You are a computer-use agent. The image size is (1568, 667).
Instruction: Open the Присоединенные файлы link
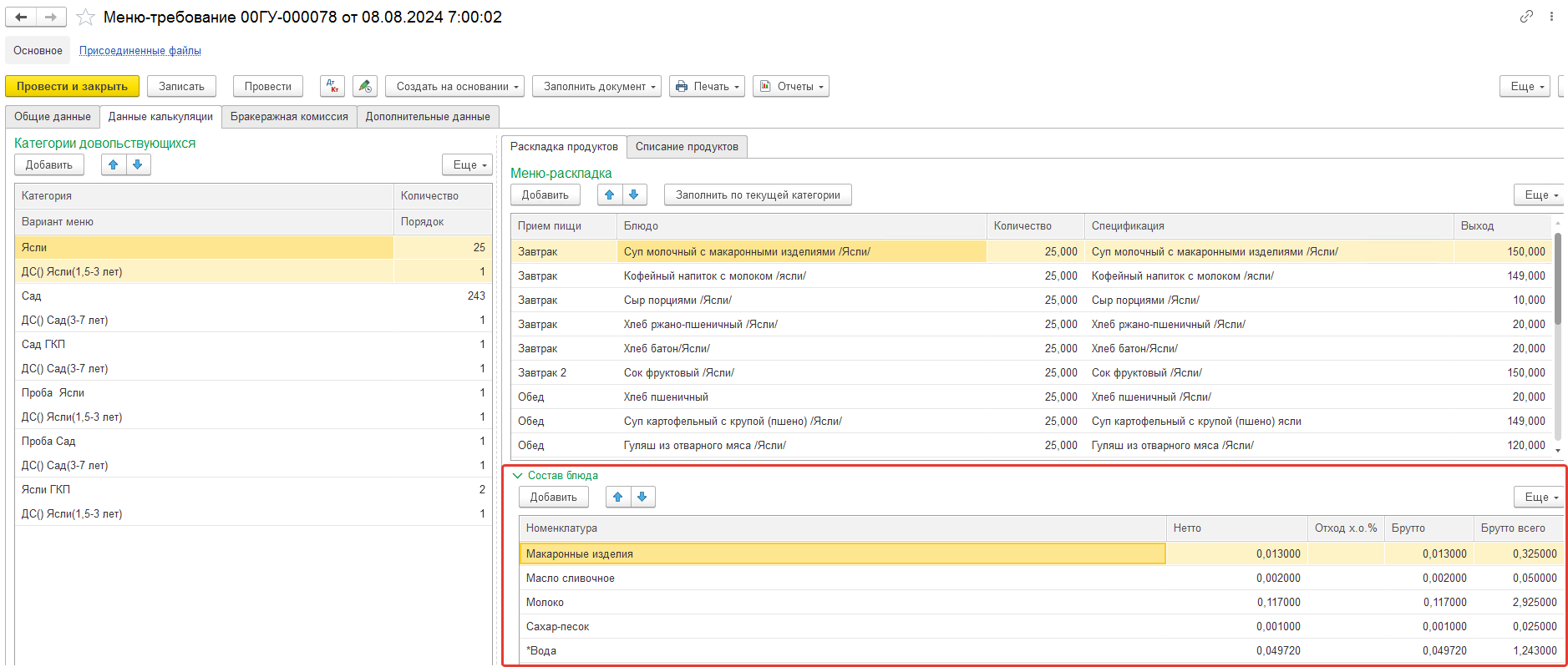point(140,50)
